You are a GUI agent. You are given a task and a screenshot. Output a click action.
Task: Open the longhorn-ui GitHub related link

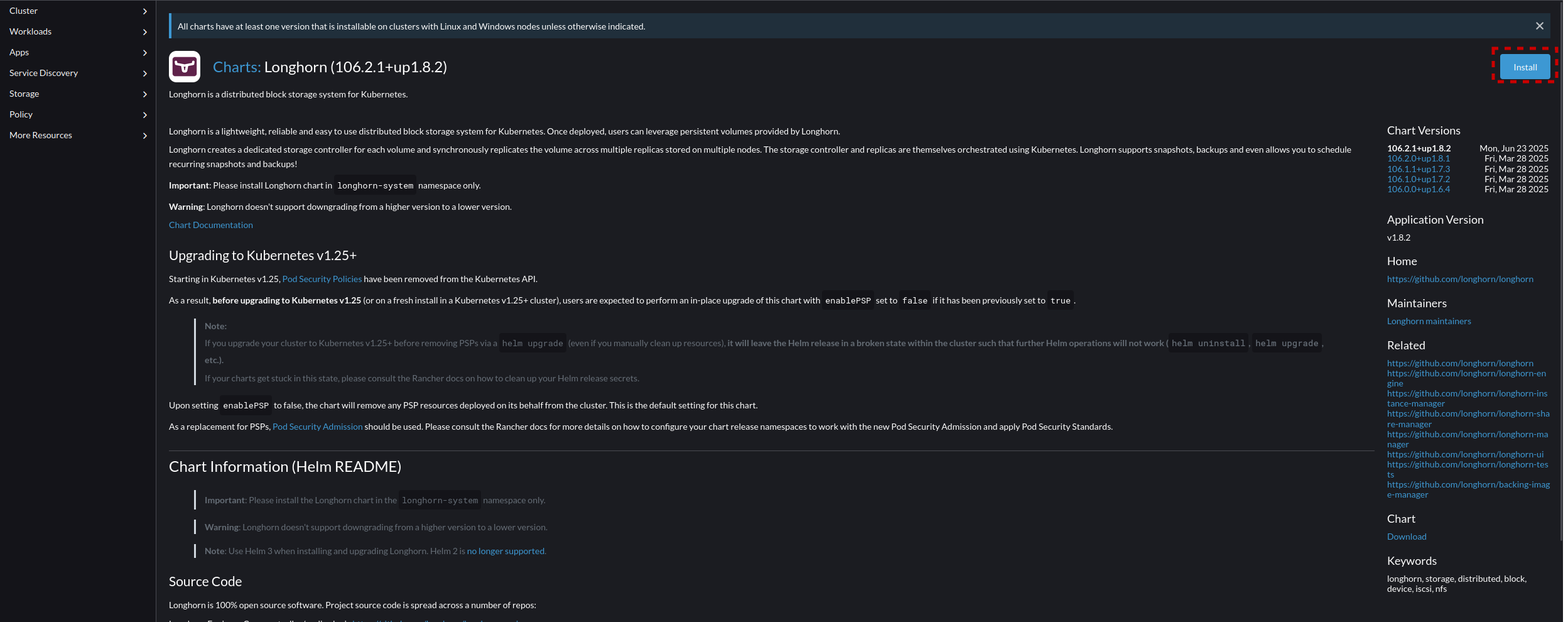click(1465, 454)
